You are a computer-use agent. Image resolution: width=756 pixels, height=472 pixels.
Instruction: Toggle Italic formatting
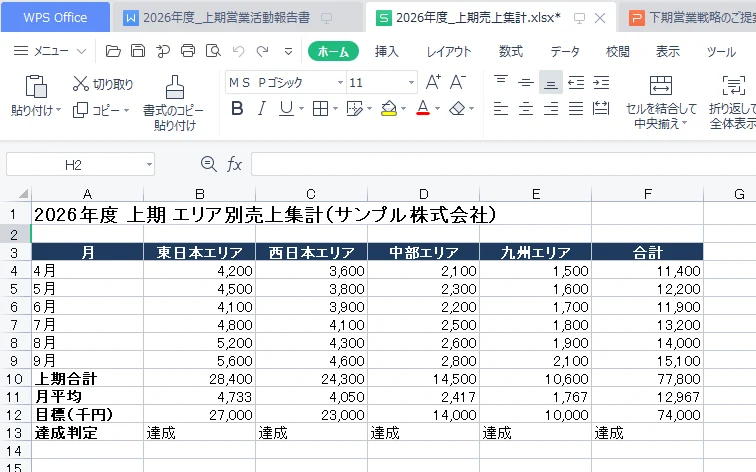point(261,109)
